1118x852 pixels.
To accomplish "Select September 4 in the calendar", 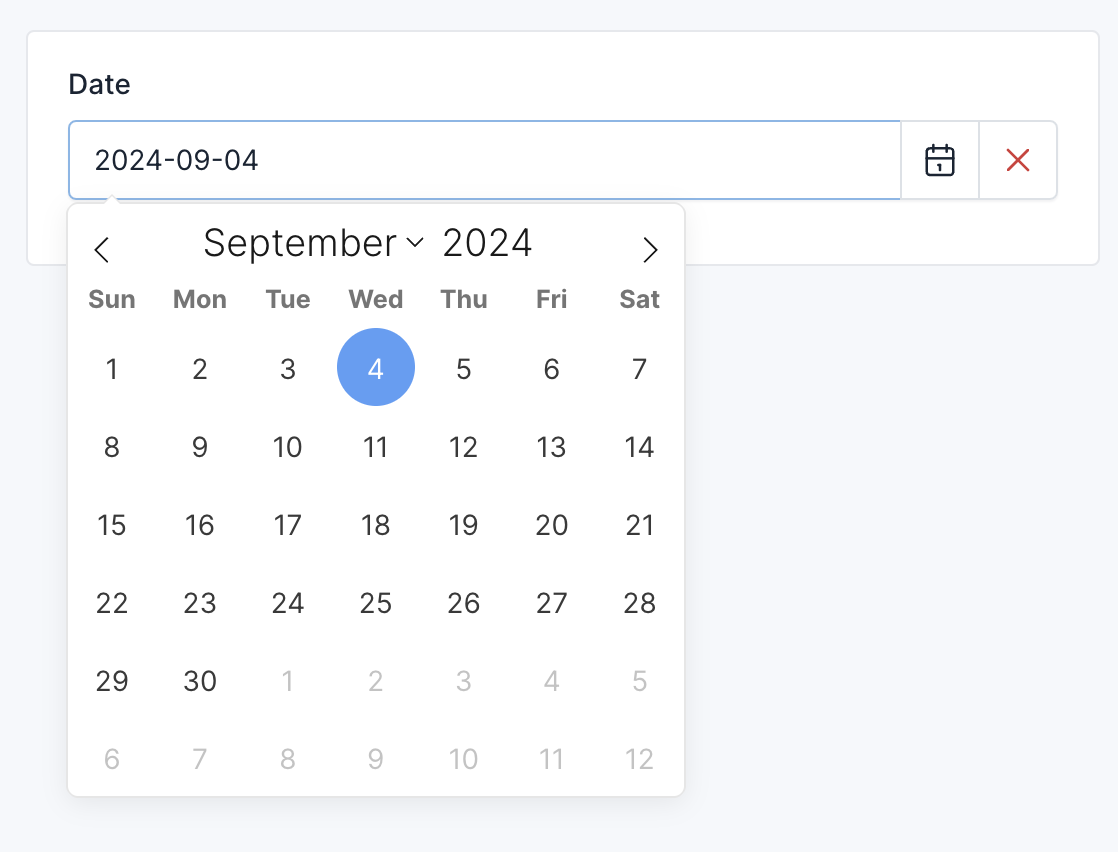I will click(376, 368).
